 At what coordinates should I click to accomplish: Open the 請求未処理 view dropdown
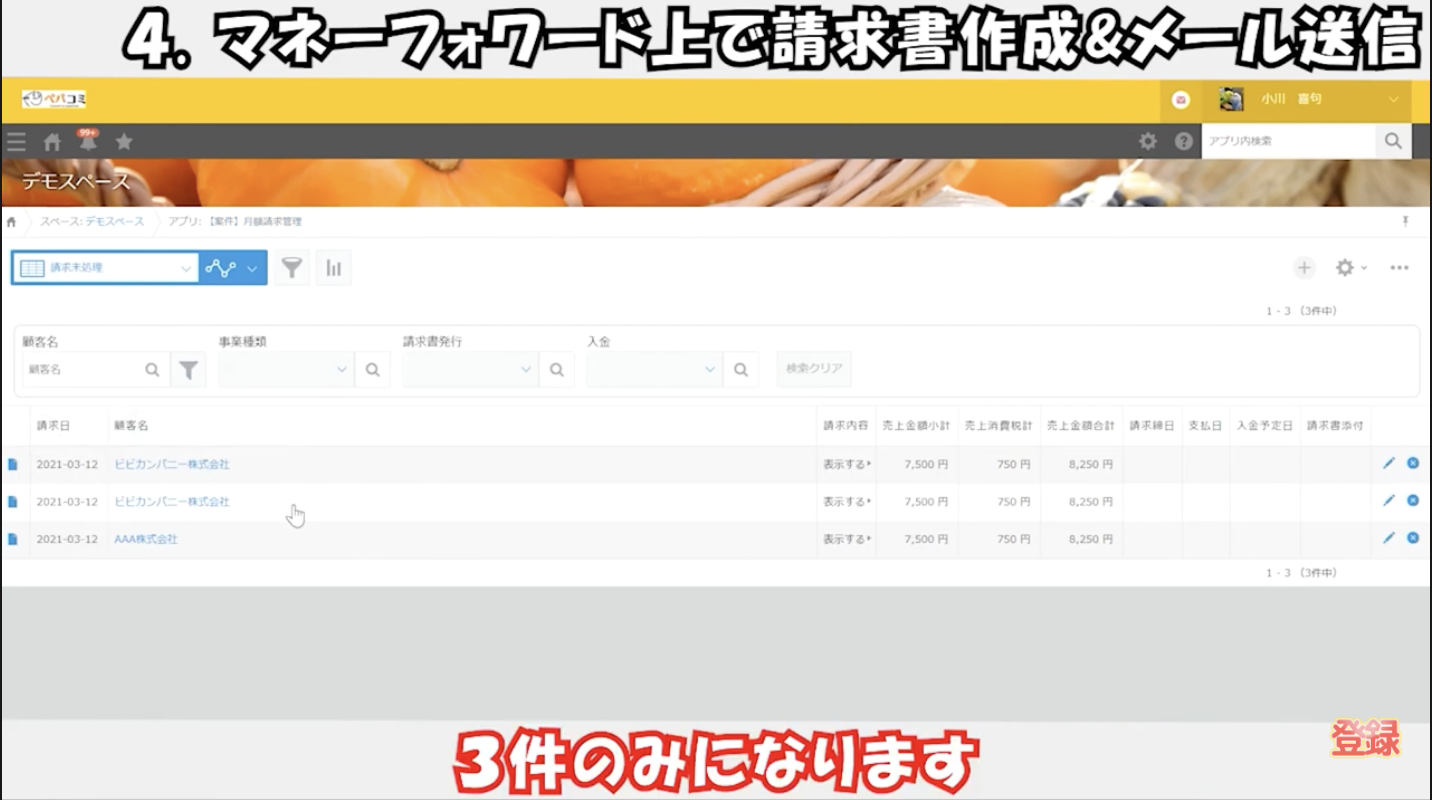[105, 267]
